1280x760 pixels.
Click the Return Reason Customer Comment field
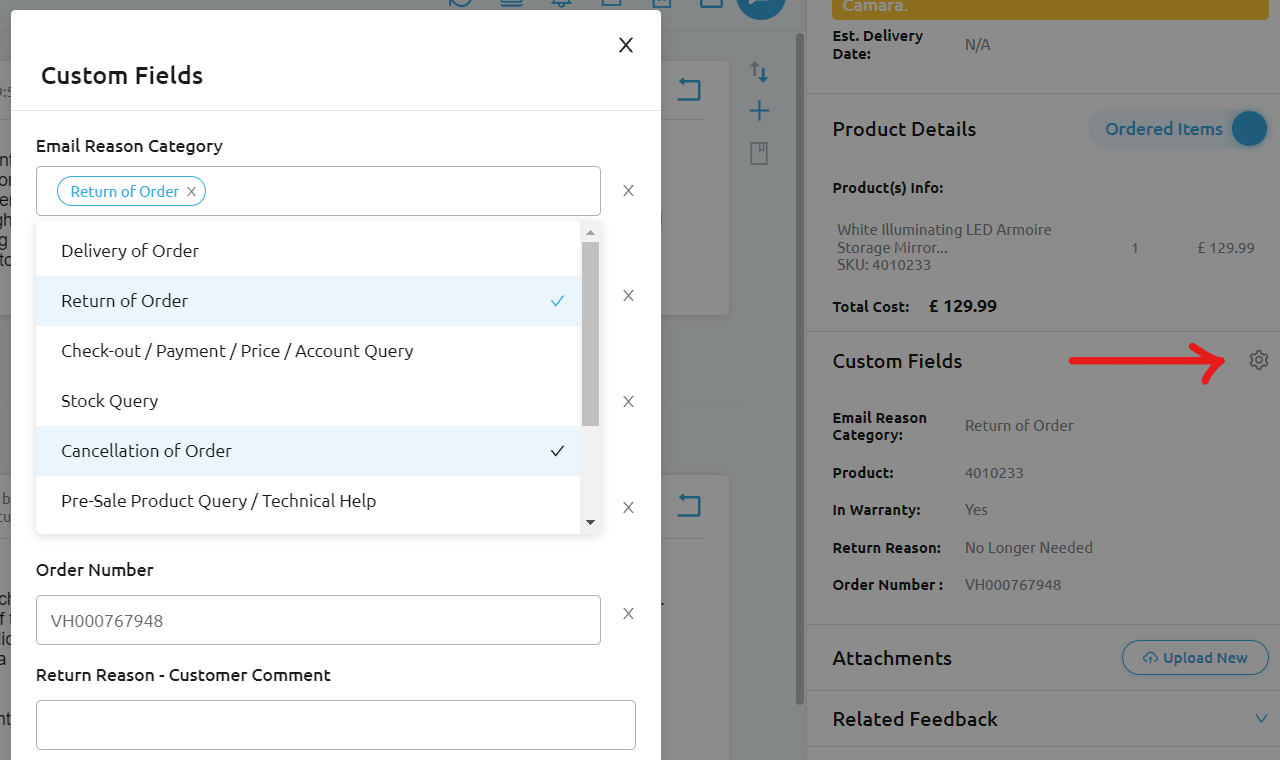(335, 725)
